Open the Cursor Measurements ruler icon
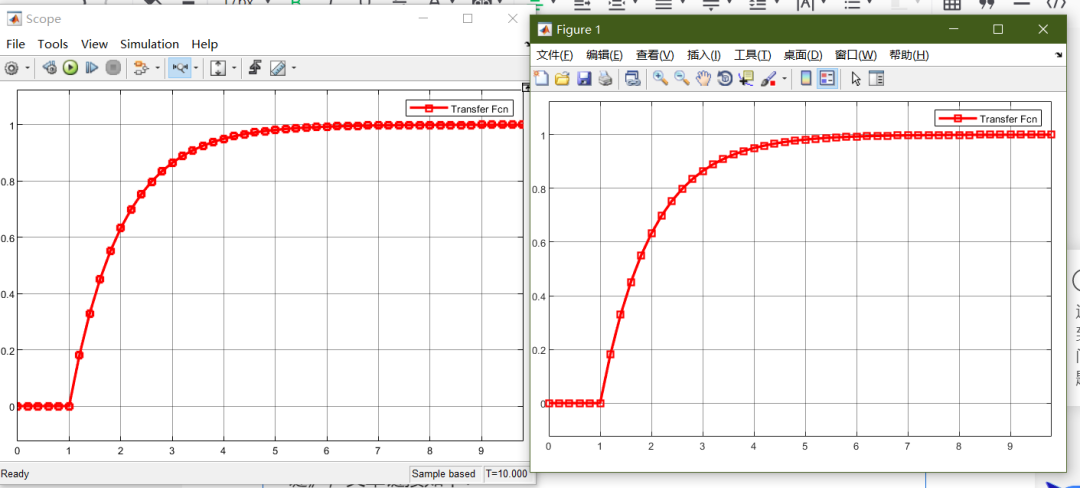The width and height of the screenshot is (1080, 488). tap(278, 67)
